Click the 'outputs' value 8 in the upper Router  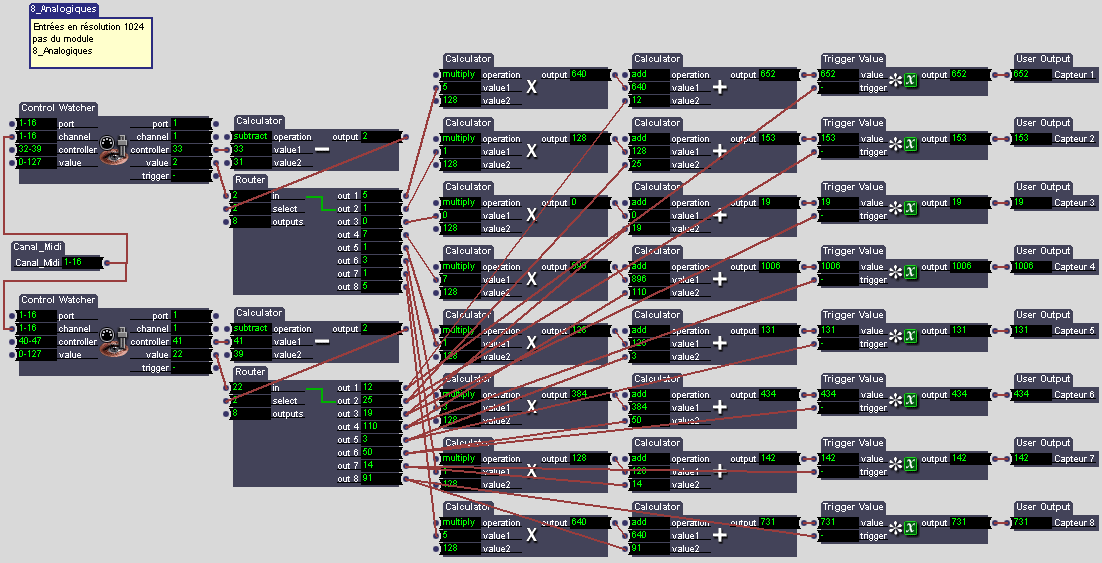point(250,222)
